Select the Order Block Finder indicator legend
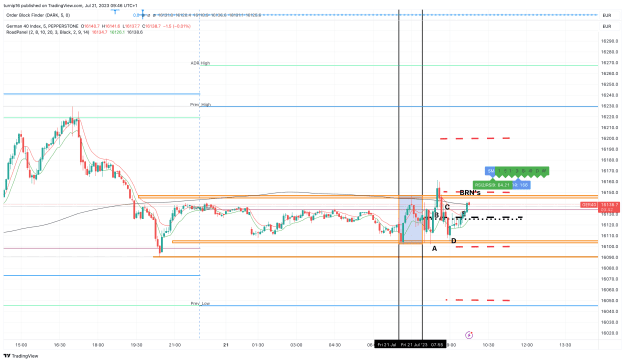 pos(38,15)
